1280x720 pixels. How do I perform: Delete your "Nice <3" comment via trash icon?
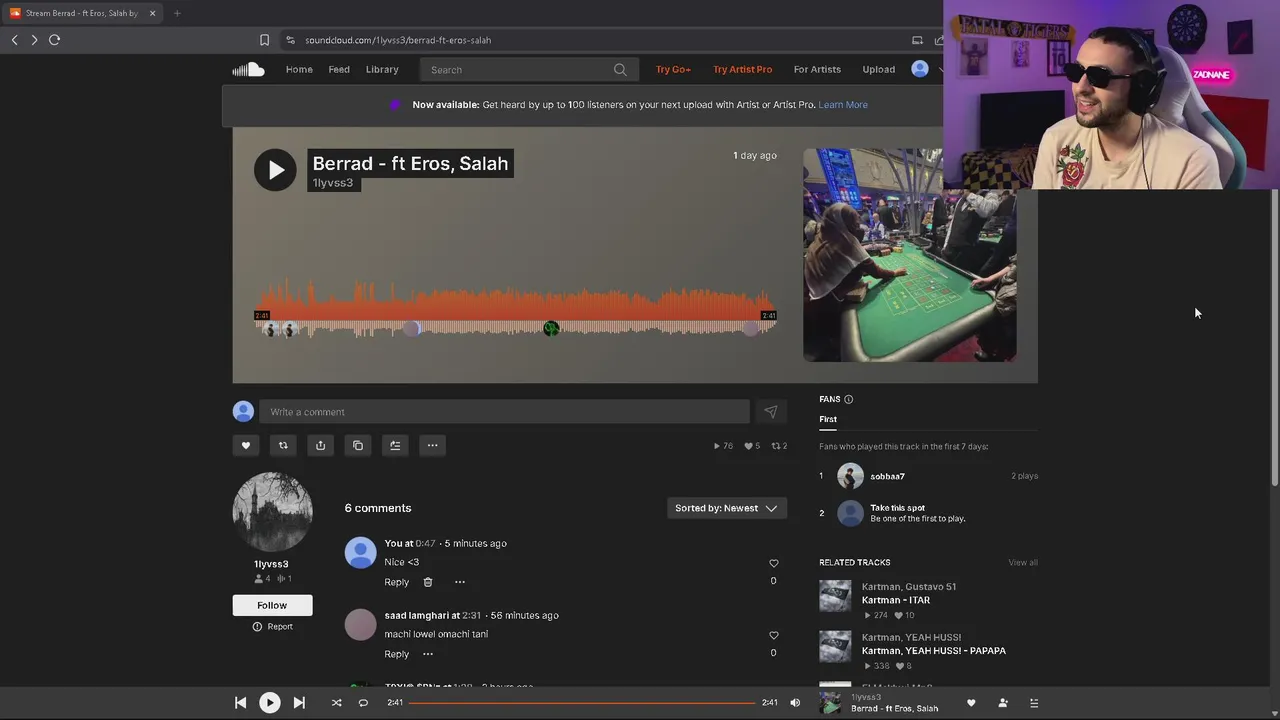[428, 582]
